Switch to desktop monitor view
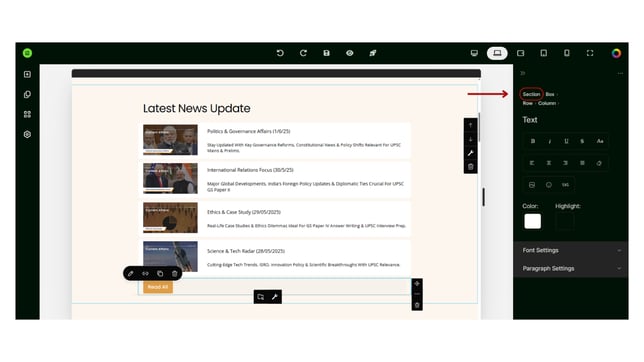 (x=474, y=53)
